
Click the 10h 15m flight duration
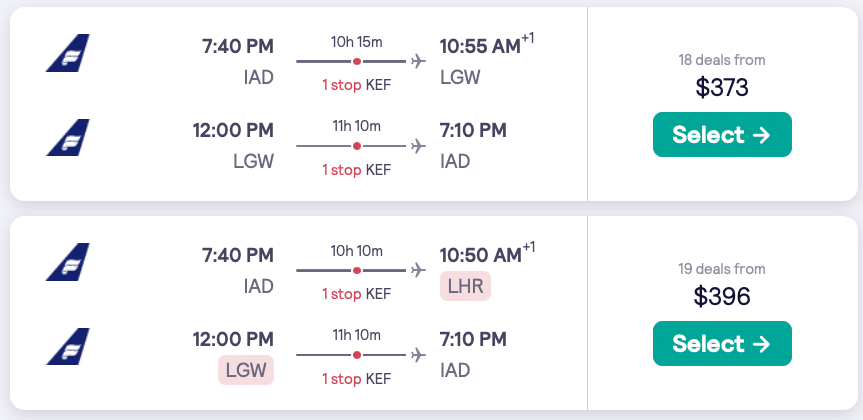[356, 41]
